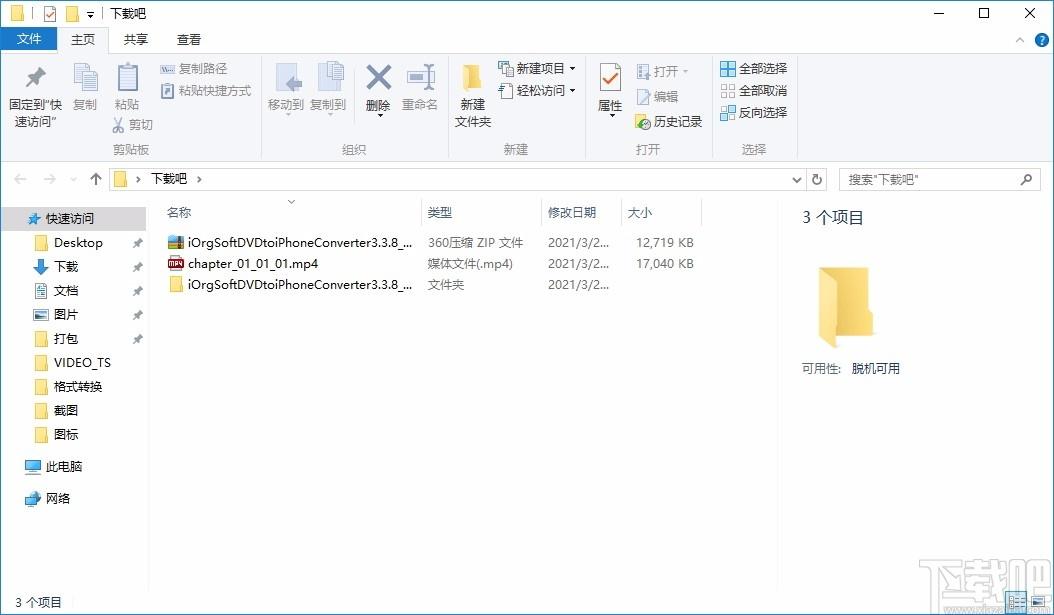
Task: Switch to the 主页 (Home) tab
Action: click(x=83, y=40)
